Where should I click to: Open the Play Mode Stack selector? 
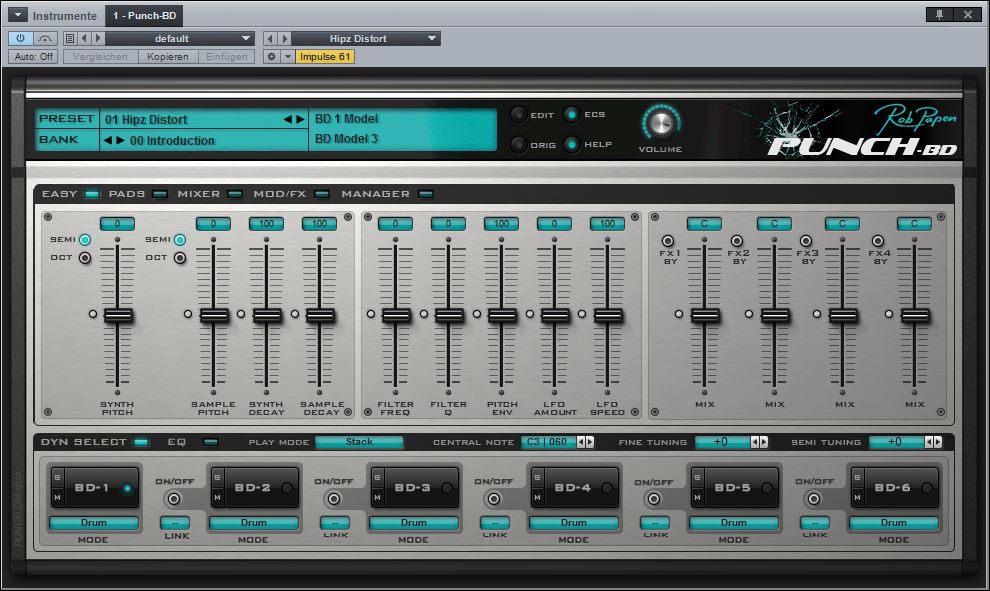pos(359,442)
